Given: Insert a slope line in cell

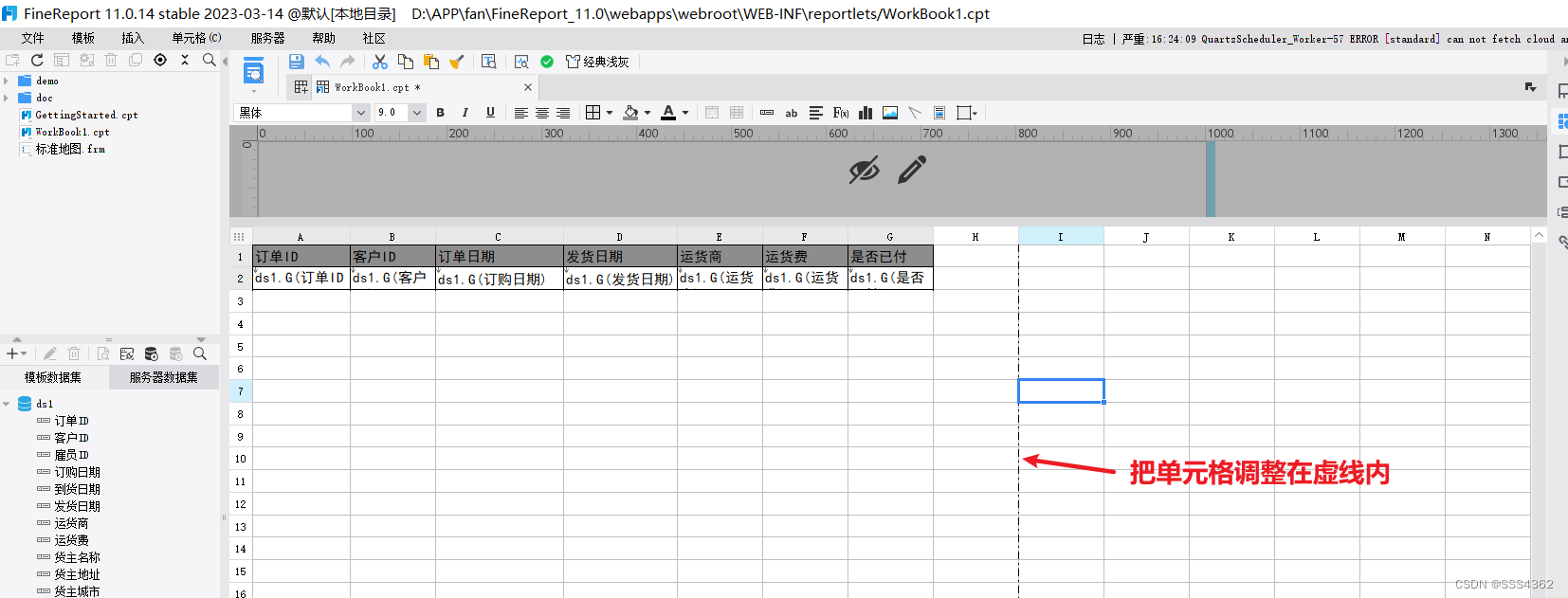Looking at the screenshot, I should pyautogui.click(x=915, y=113).
